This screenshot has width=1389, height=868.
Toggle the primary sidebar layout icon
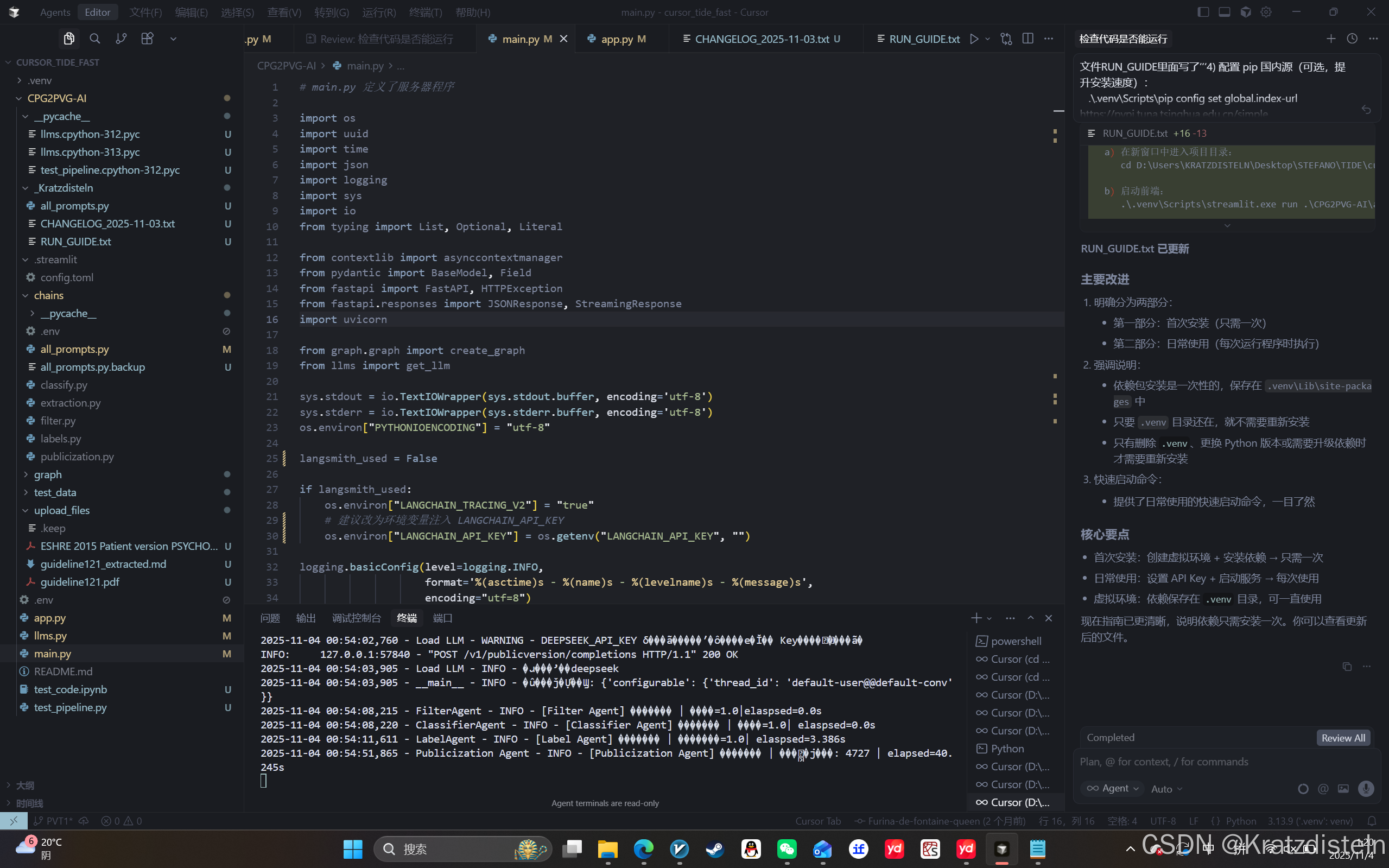pos(1203,12)
